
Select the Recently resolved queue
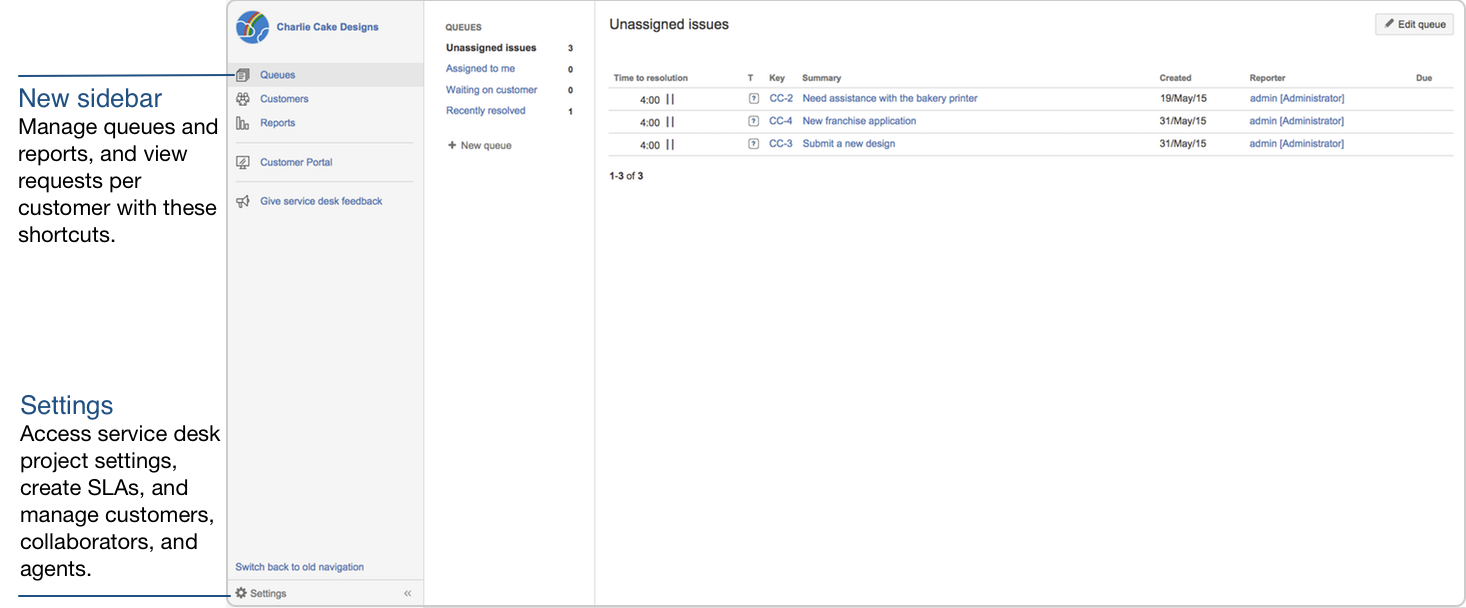click(486, 111)
